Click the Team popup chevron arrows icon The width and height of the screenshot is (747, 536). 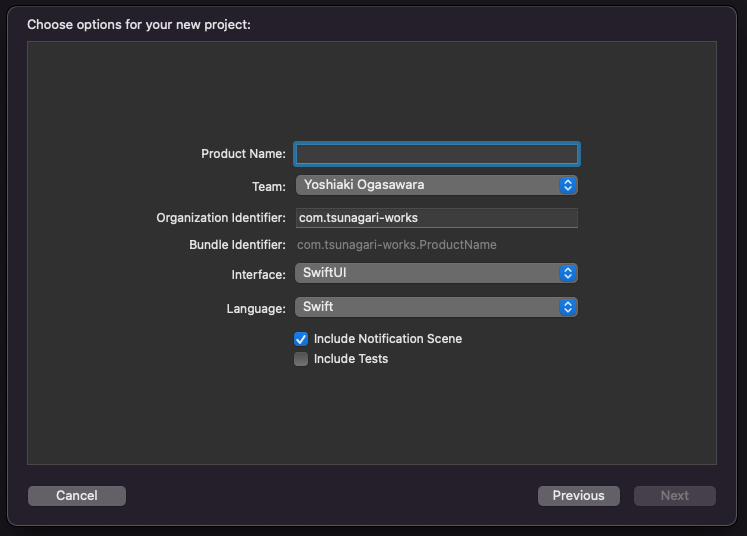click(568, 185)
